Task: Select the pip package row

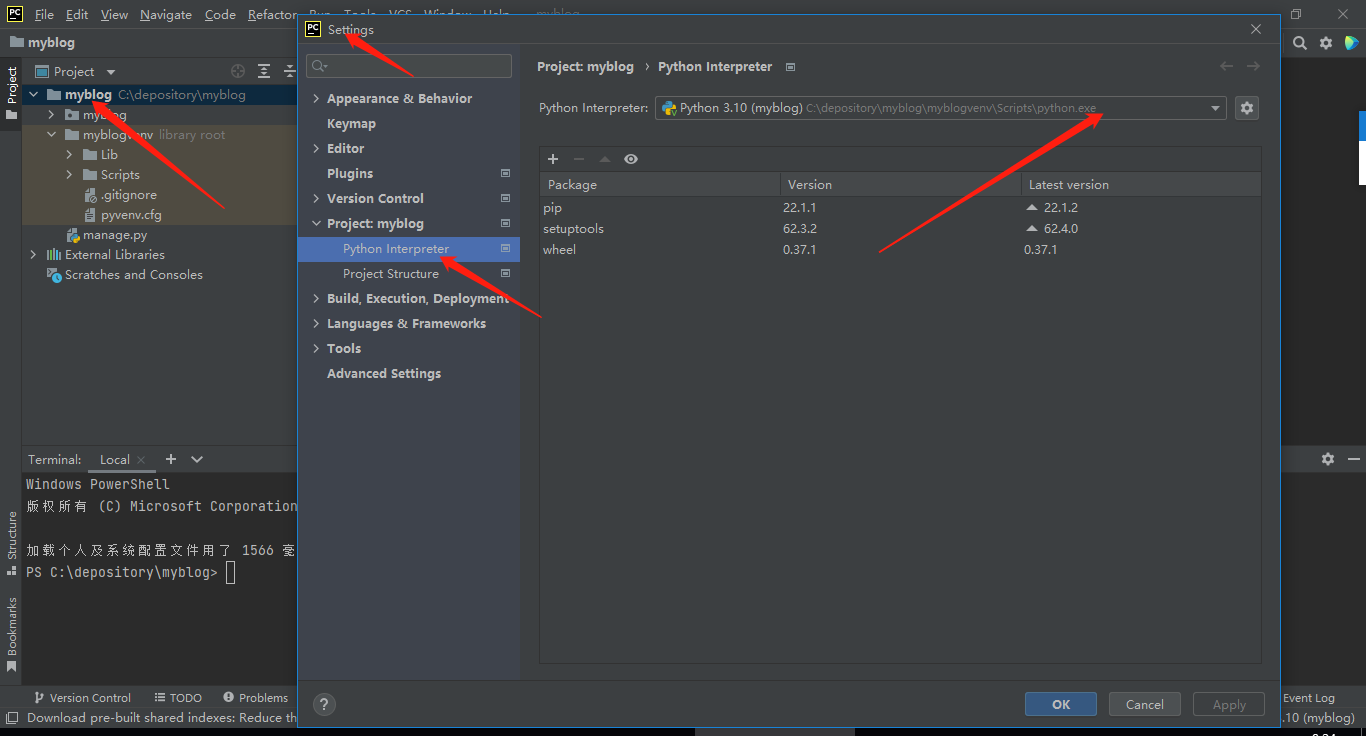Action: tap(900, 208)
